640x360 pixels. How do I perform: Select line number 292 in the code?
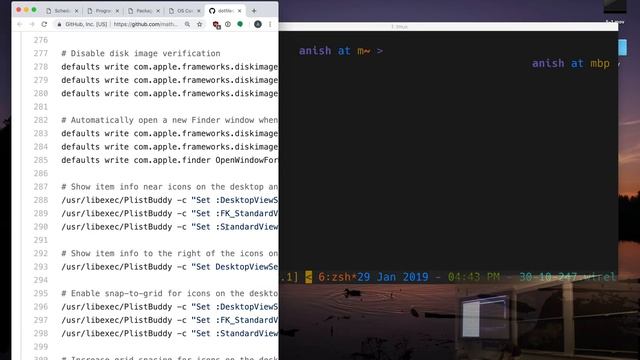[41, 253]
